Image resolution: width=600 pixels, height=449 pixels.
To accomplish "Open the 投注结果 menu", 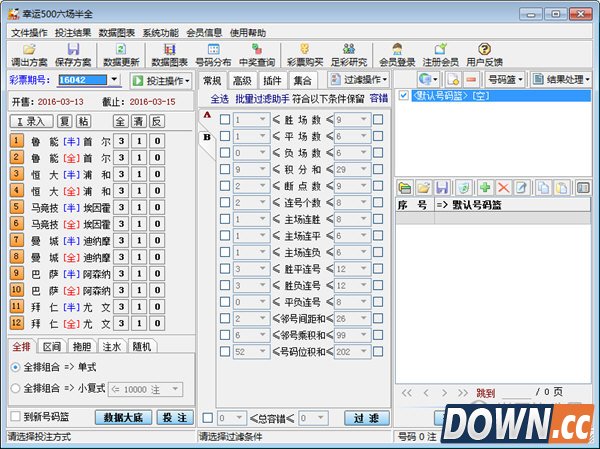I will 73,33.
